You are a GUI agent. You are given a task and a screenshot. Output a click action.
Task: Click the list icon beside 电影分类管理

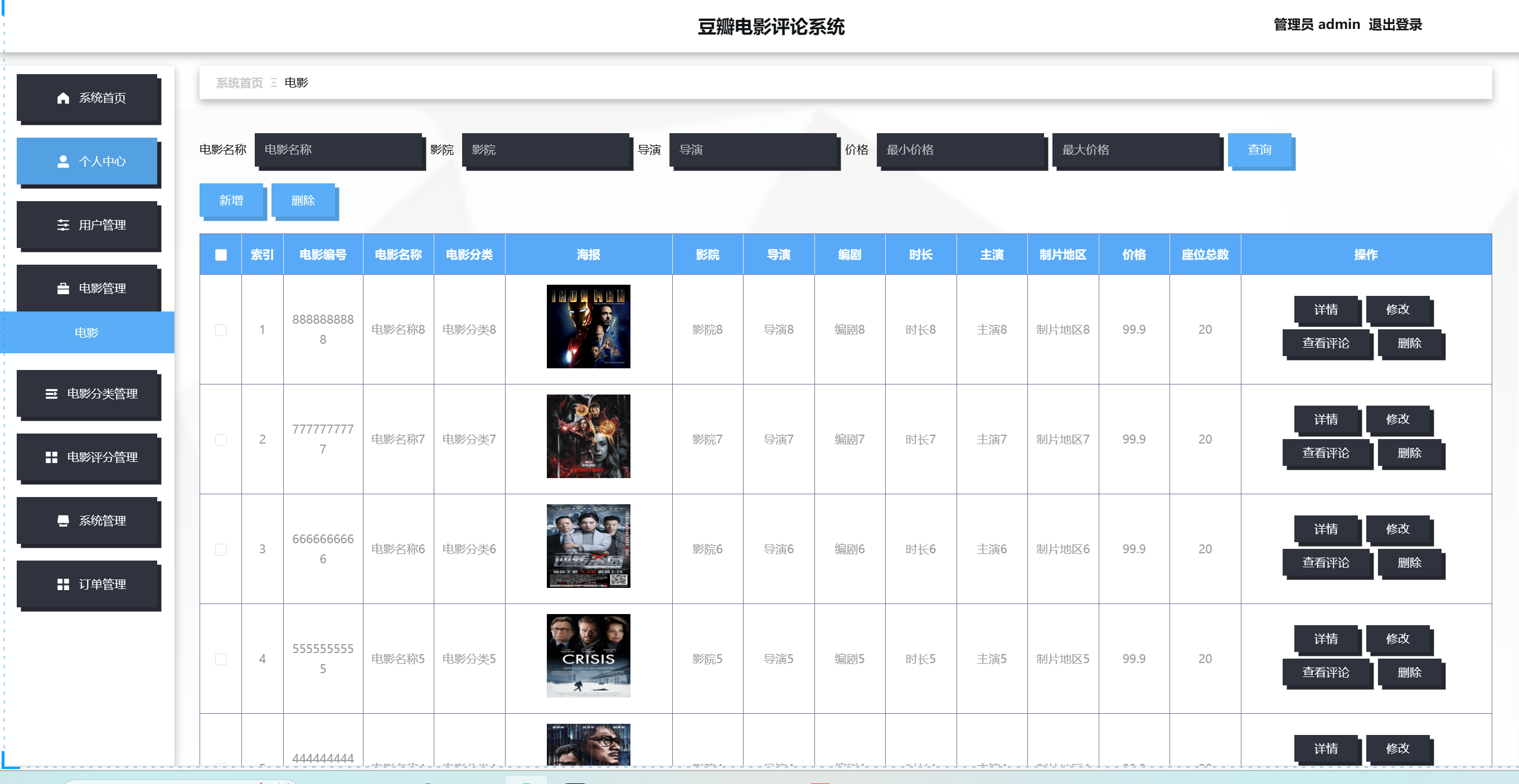click(x=51, y=394)
